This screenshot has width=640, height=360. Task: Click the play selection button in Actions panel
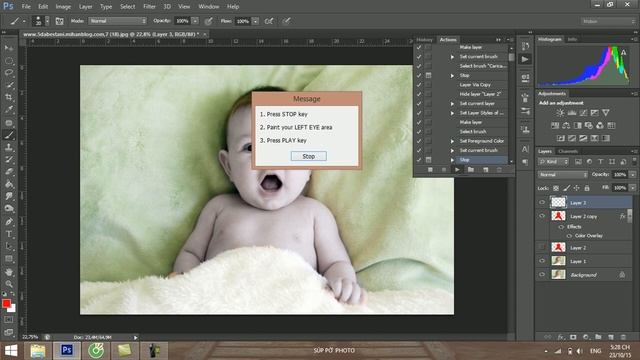click(457, 169)
